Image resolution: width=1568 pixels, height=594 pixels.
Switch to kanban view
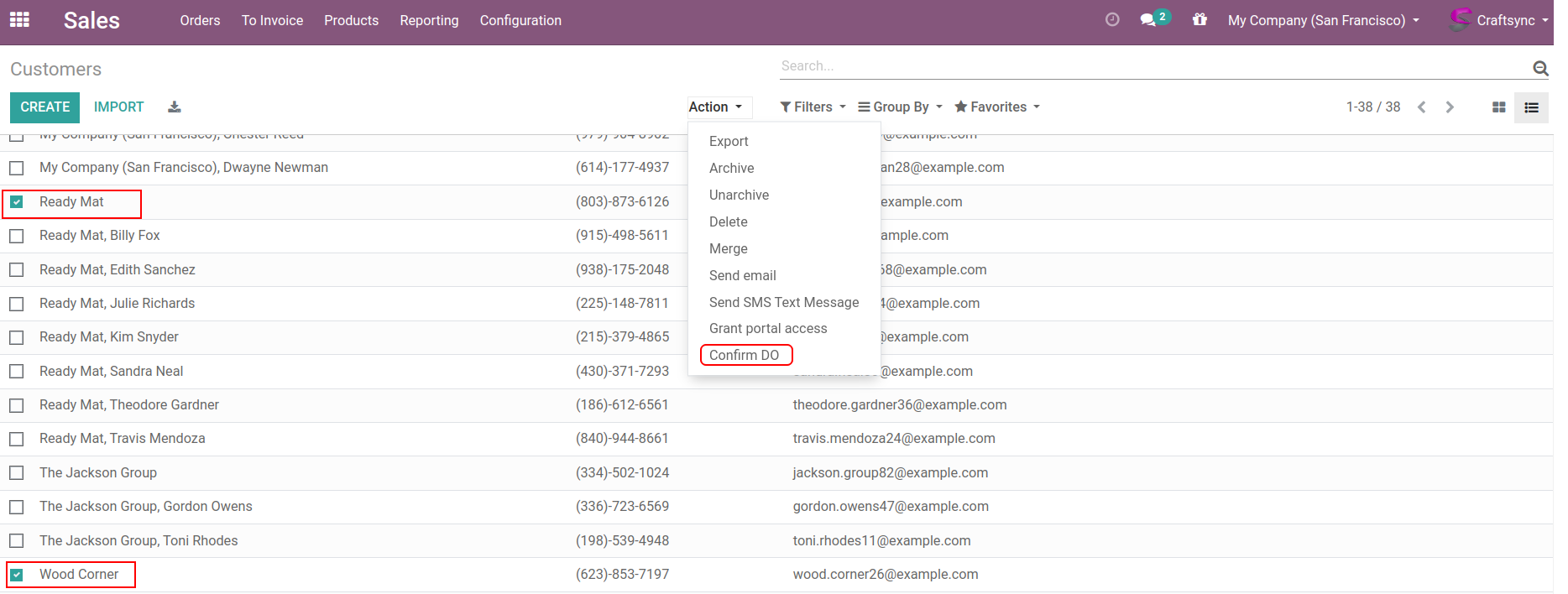point(1498,107)
